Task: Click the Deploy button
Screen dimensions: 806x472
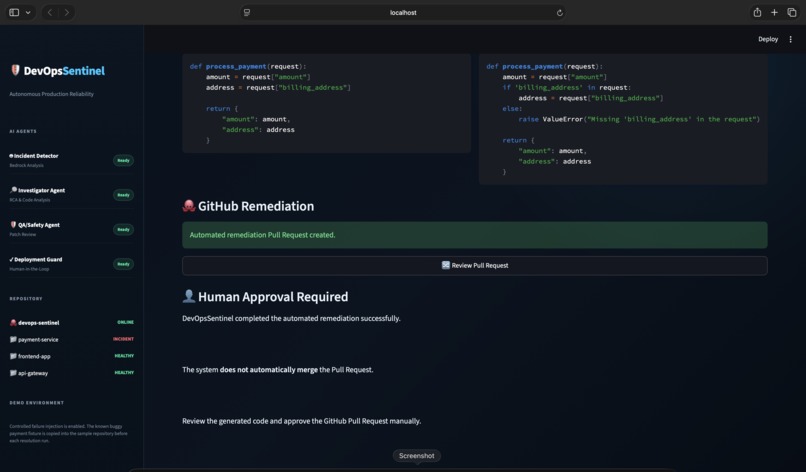Action: pos(768,39)
